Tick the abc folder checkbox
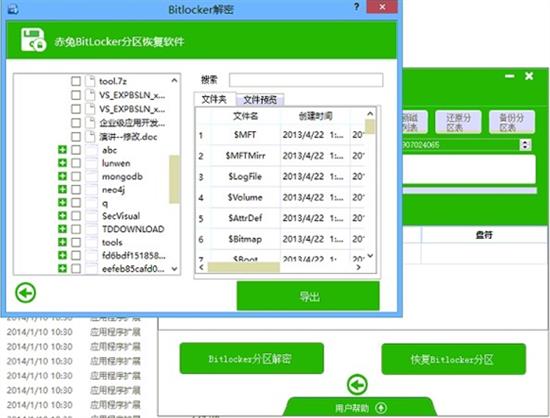550x418 pixels. tap(76, 150)
